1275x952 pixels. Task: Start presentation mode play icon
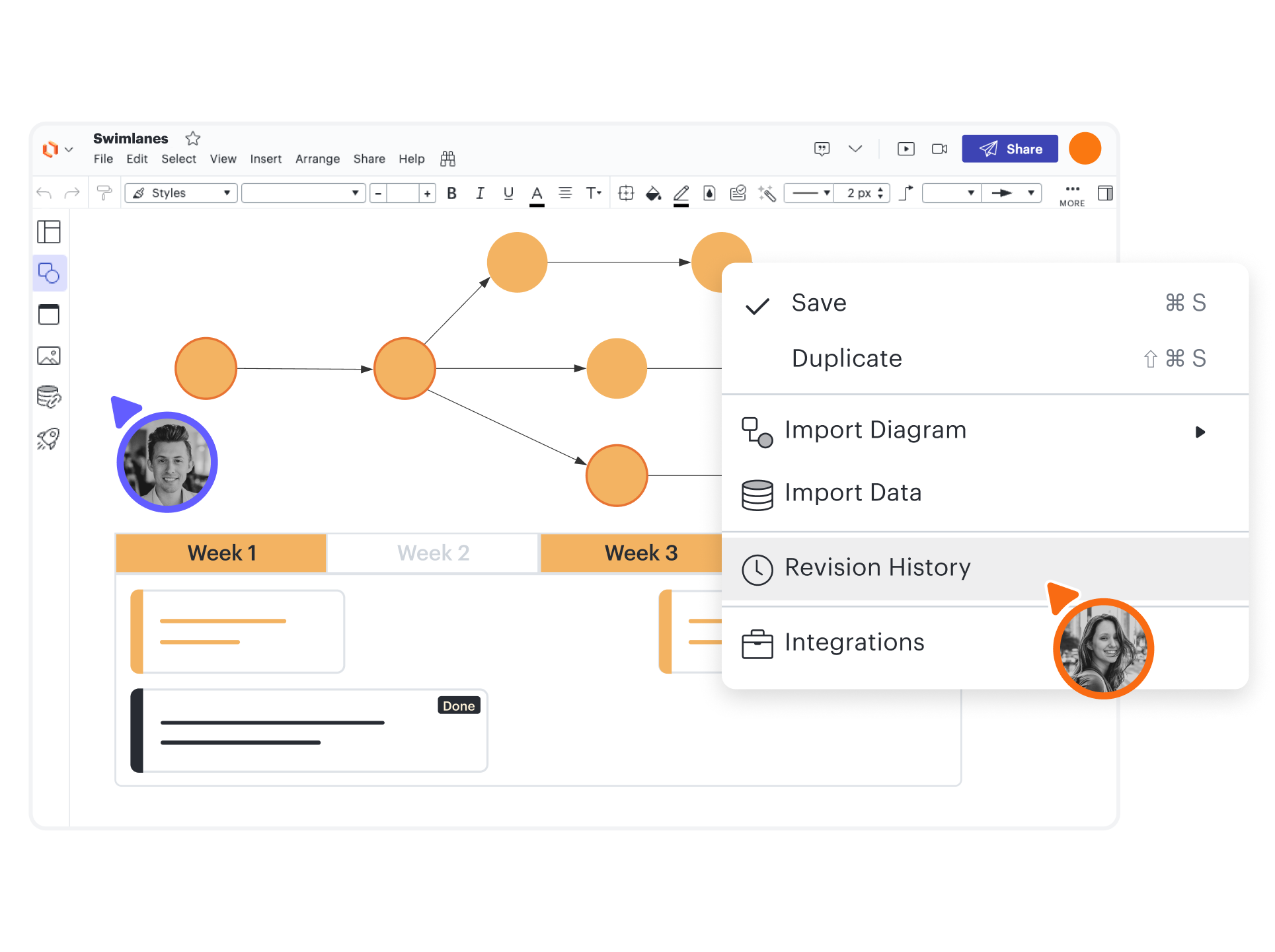pyautogui.click(x=906, y=149)
